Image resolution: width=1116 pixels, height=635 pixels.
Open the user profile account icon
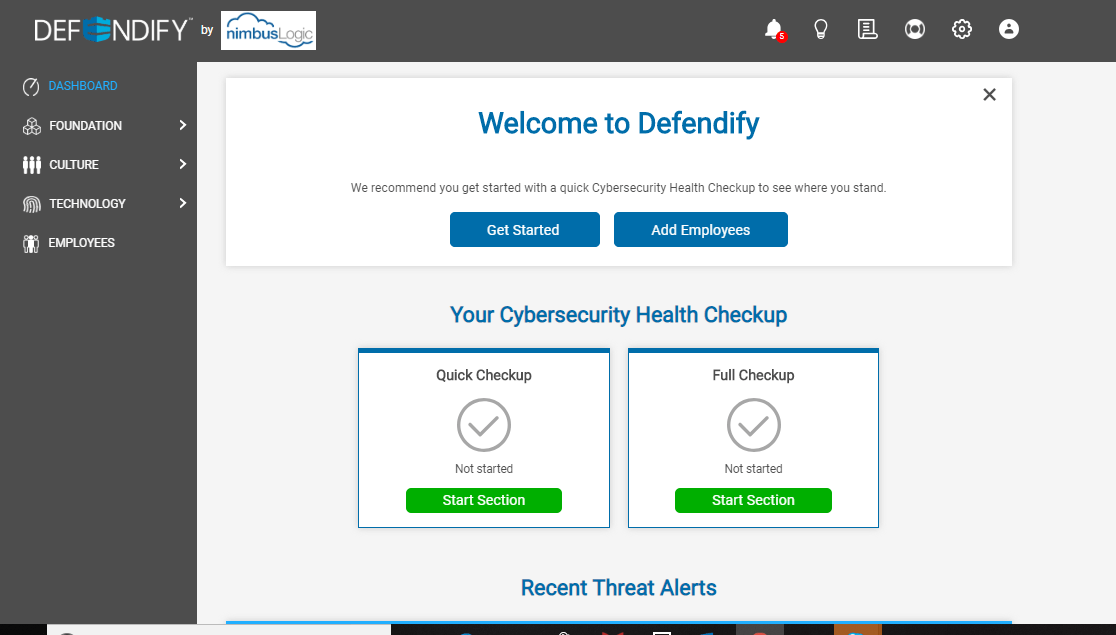[x=1008, y=29]
